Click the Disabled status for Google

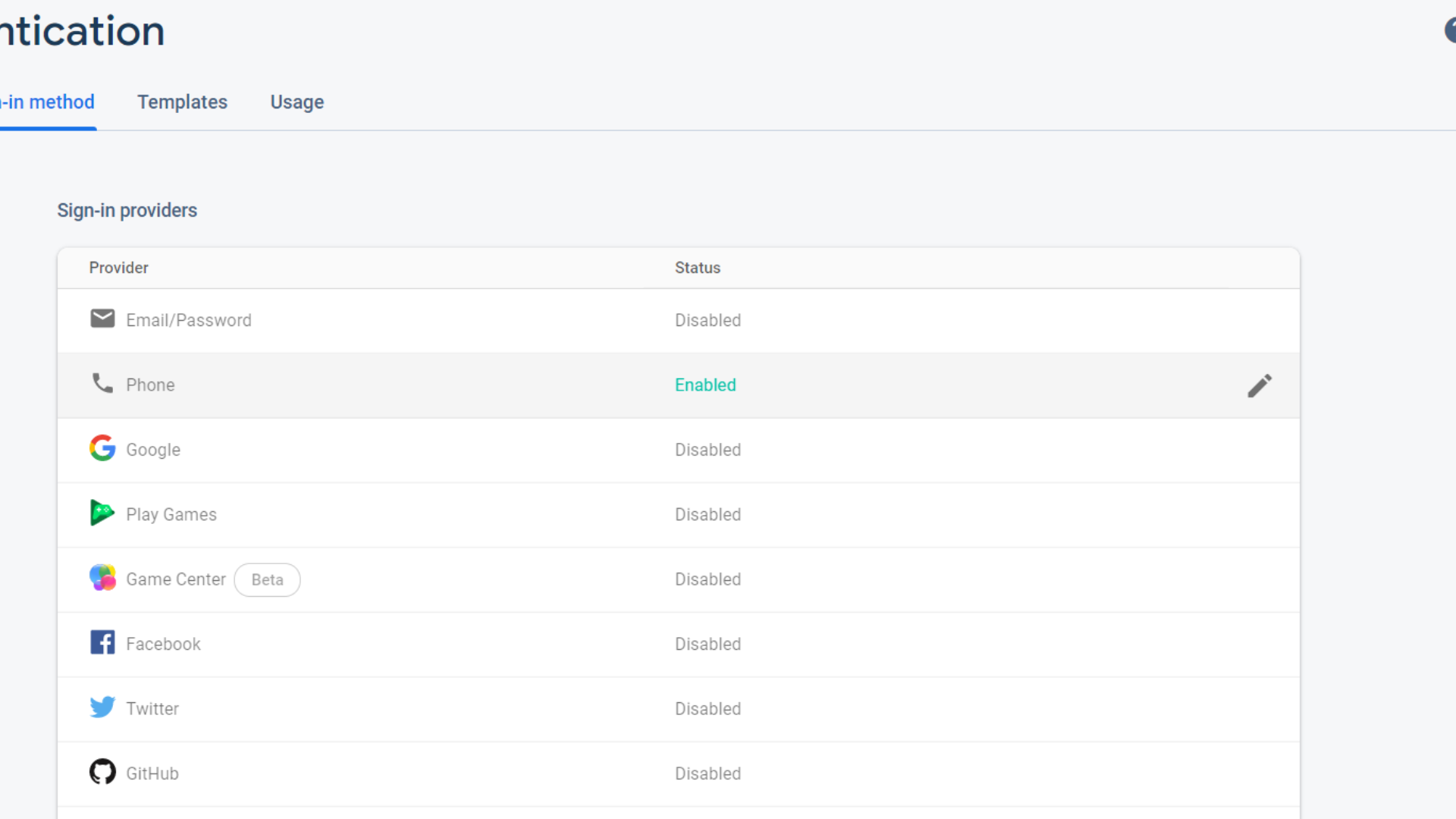708,450
